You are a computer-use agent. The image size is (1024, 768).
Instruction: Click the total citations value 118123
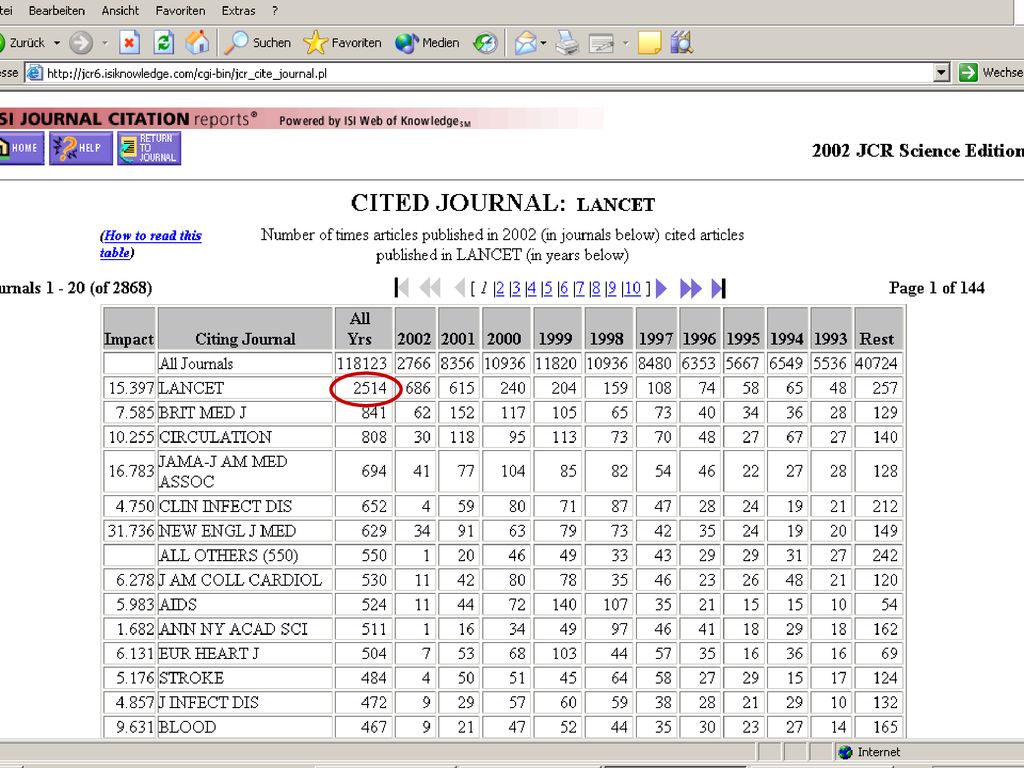[x=362, y=363]
